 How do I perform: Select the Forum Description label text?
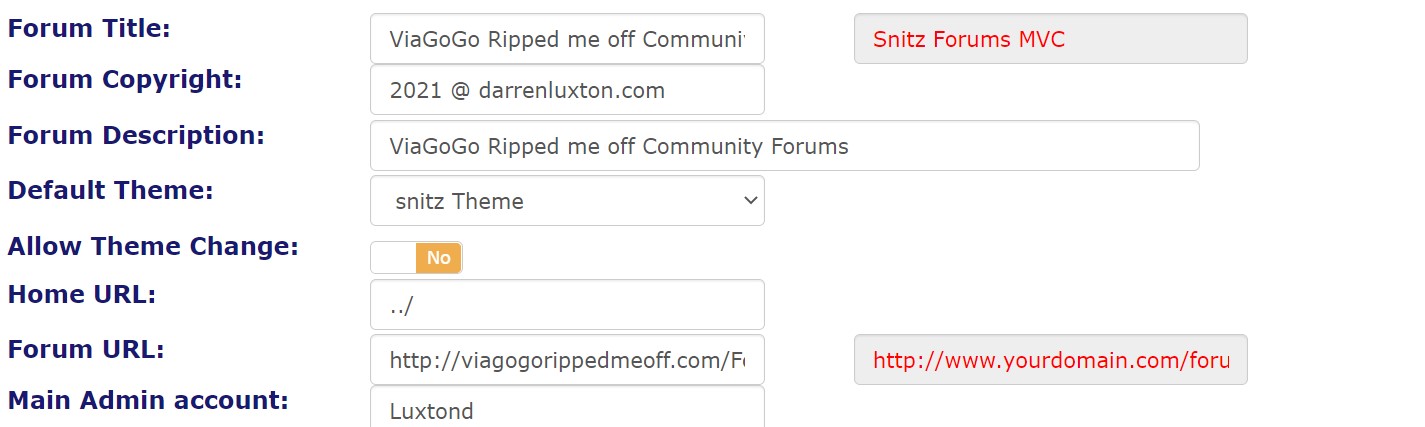[136, 135]
